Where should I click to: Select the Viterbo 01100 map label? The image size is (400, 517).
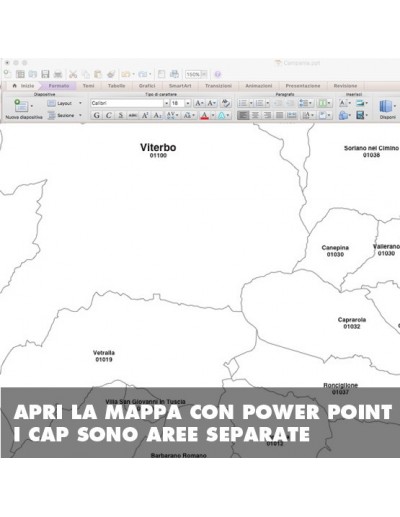pyautogui.click(x=158, y=150)
